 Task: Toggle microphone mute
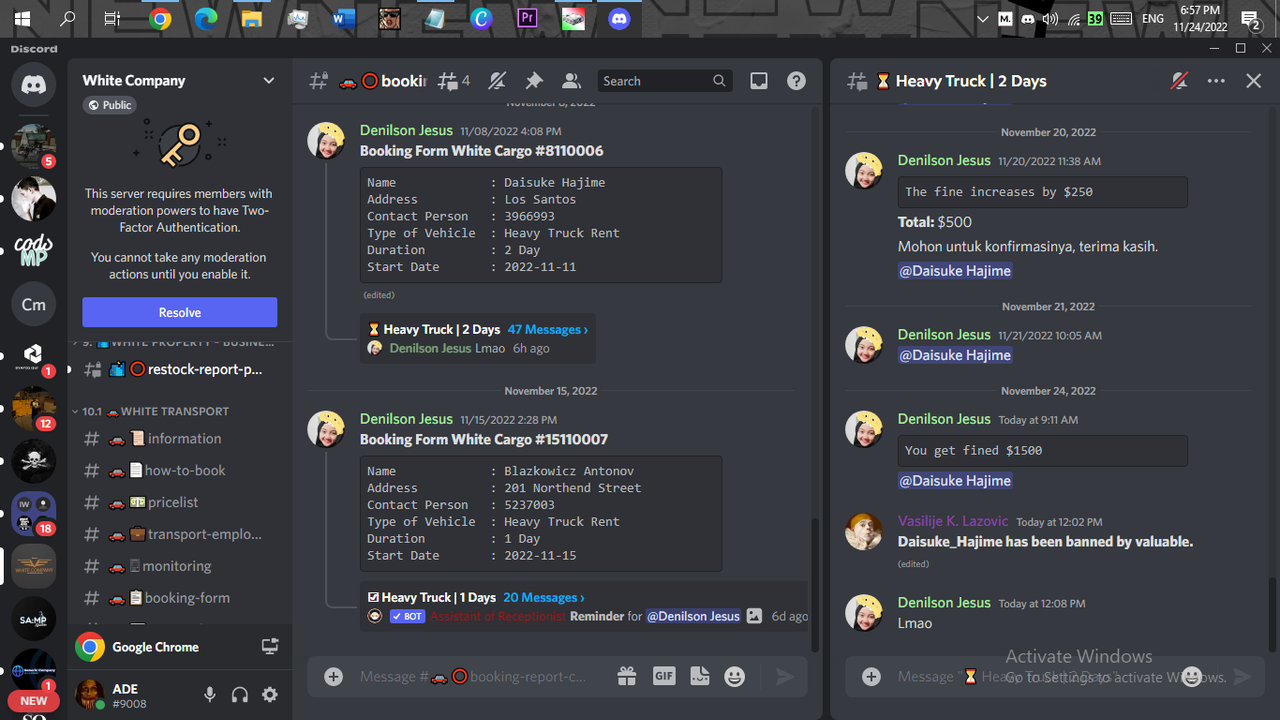(210, 695)
